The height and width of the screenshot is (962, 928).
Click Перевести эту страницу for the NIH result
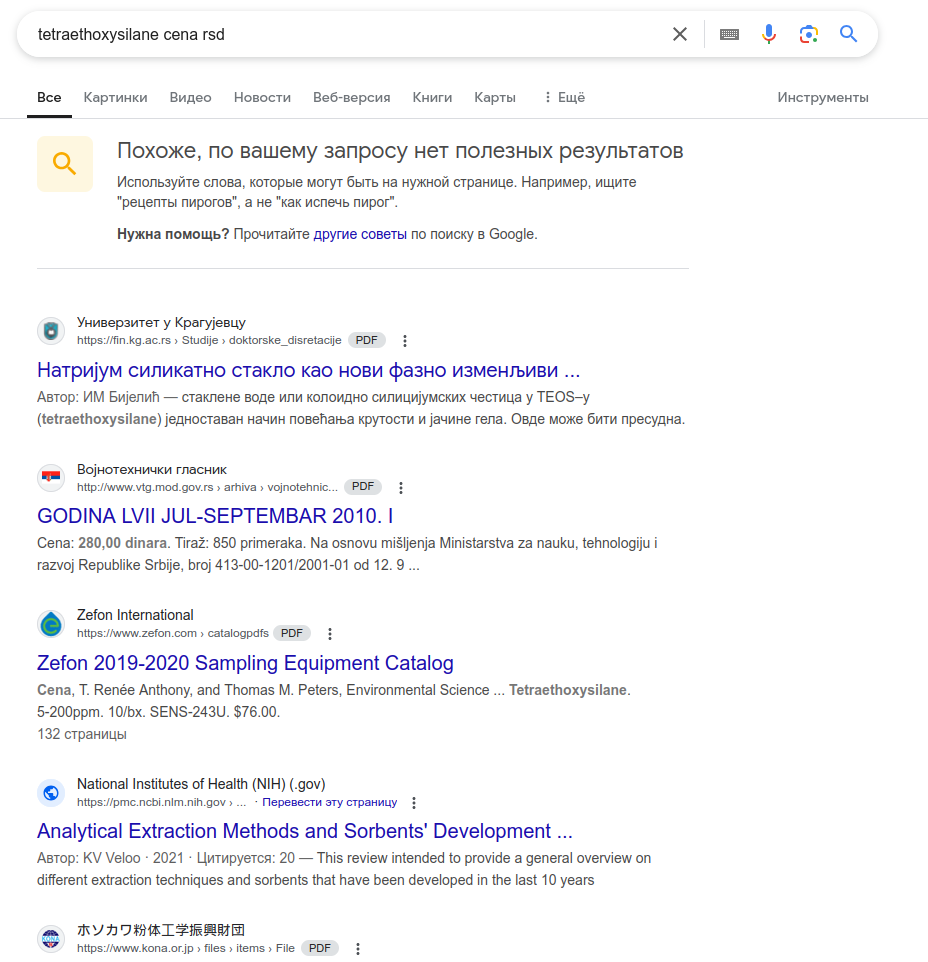(329, 802)
